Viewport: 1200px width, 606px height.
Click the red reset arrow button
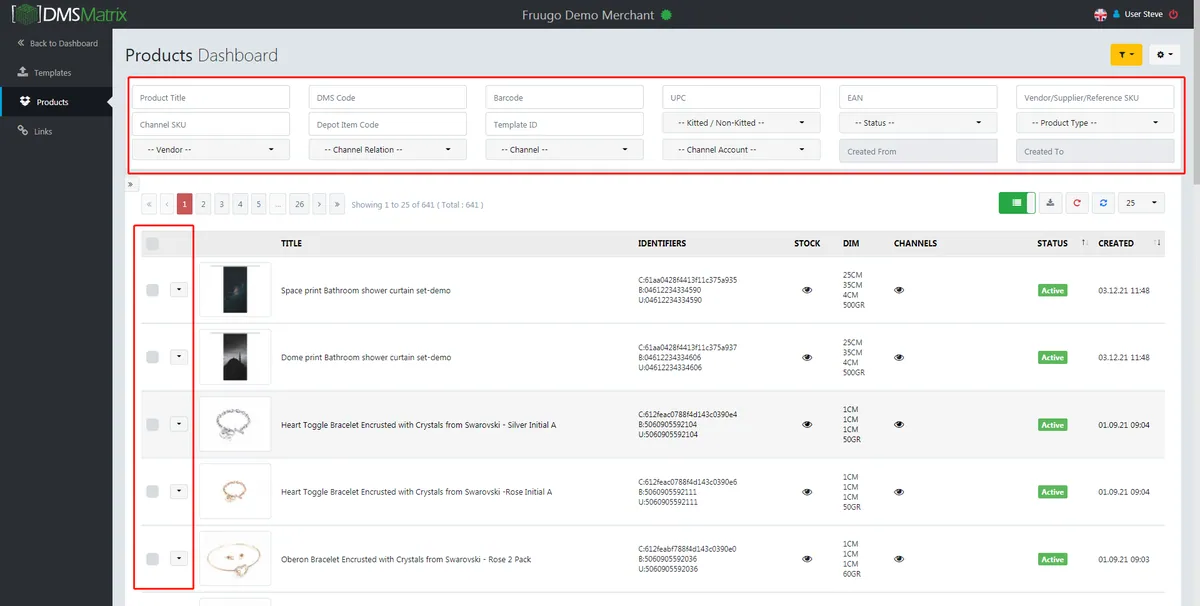pos(1077,203)
